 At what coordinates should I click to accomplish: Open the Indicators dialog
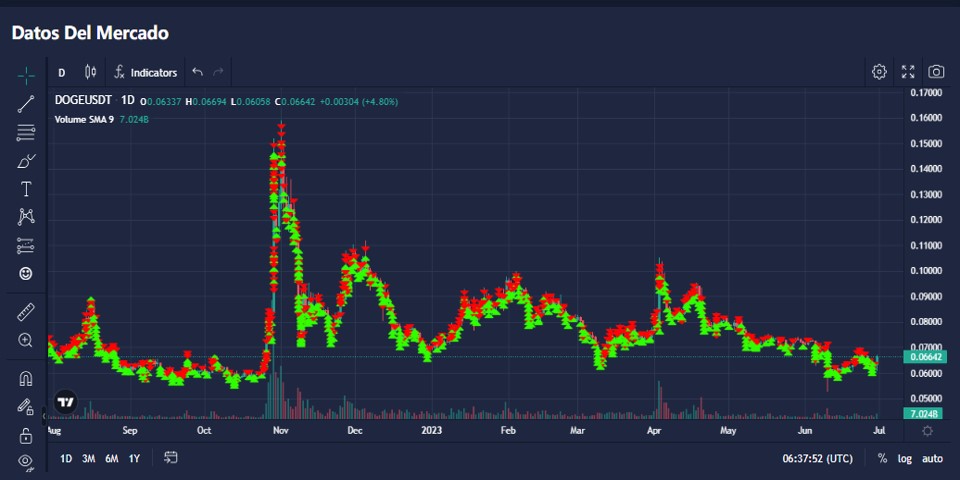(146, 72)
